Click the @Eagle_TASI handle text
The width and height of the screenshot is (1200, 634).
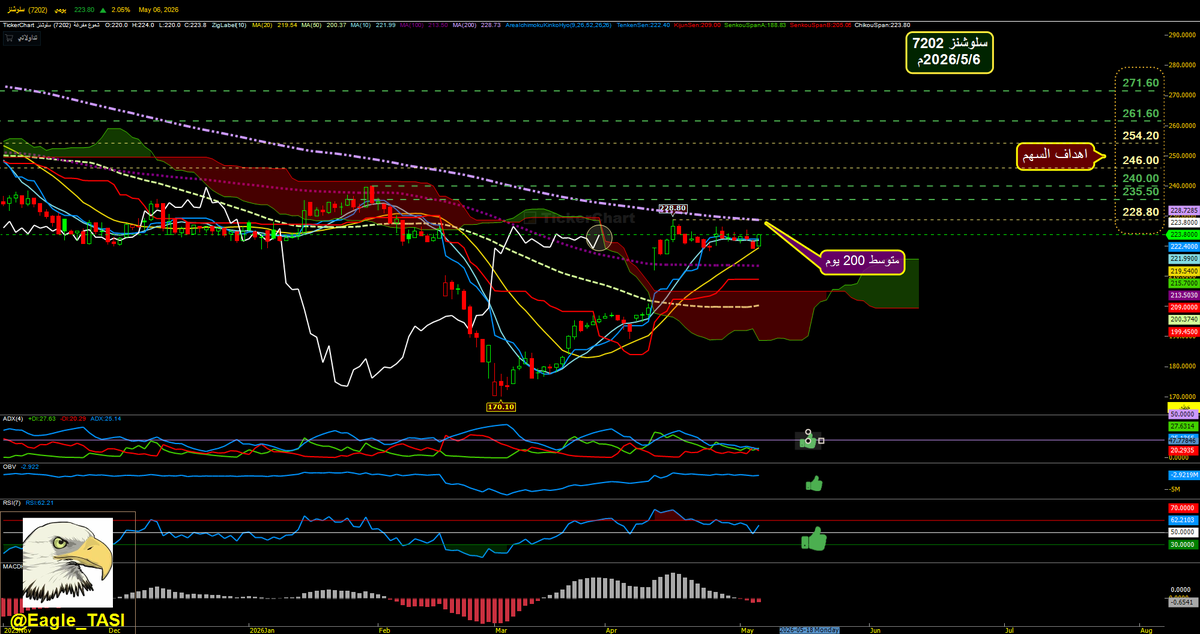click(x=67, y=620)
